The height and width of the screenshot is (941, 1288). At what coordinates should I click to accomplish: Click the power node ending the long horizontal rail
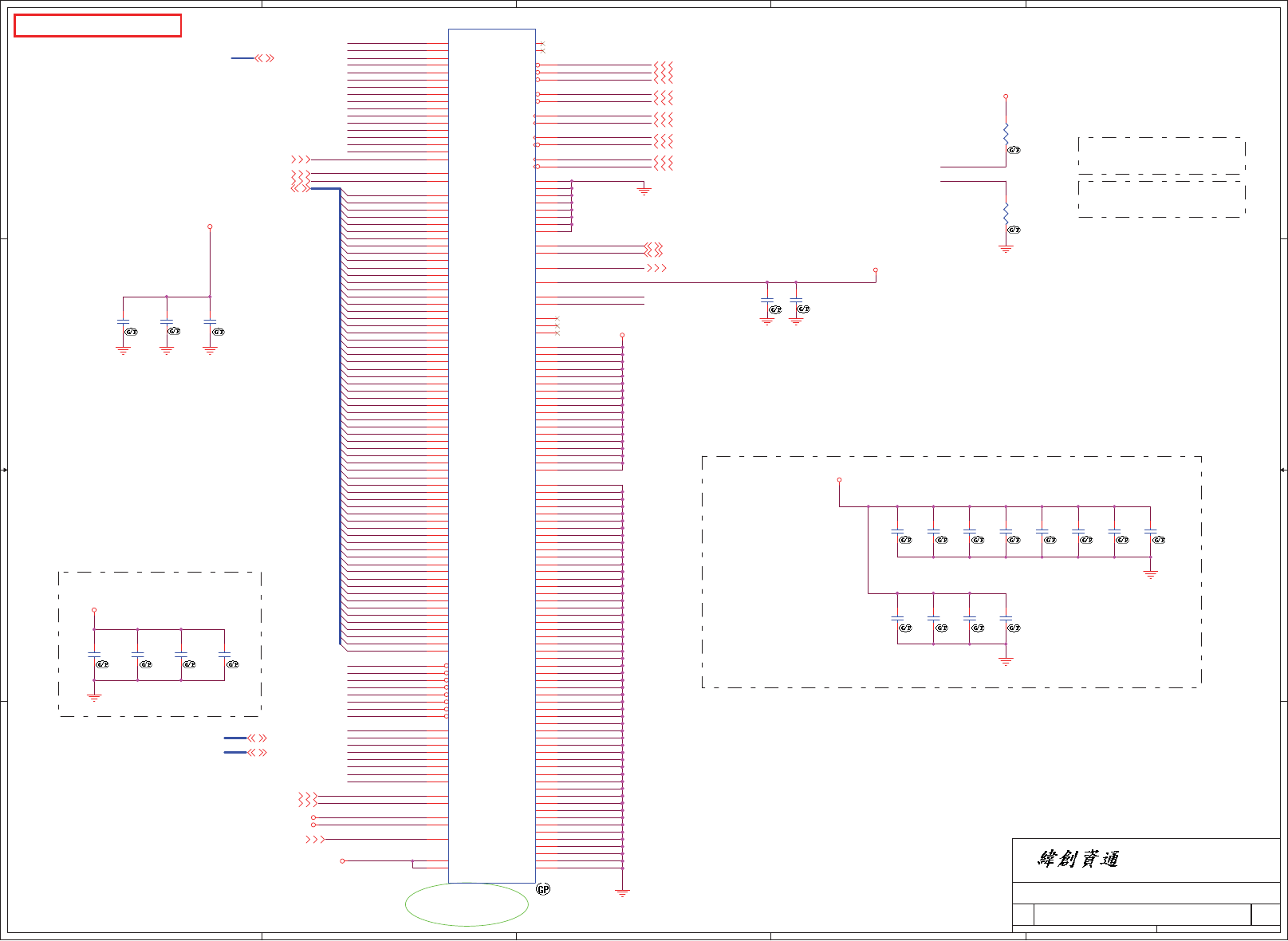(876, 270)
